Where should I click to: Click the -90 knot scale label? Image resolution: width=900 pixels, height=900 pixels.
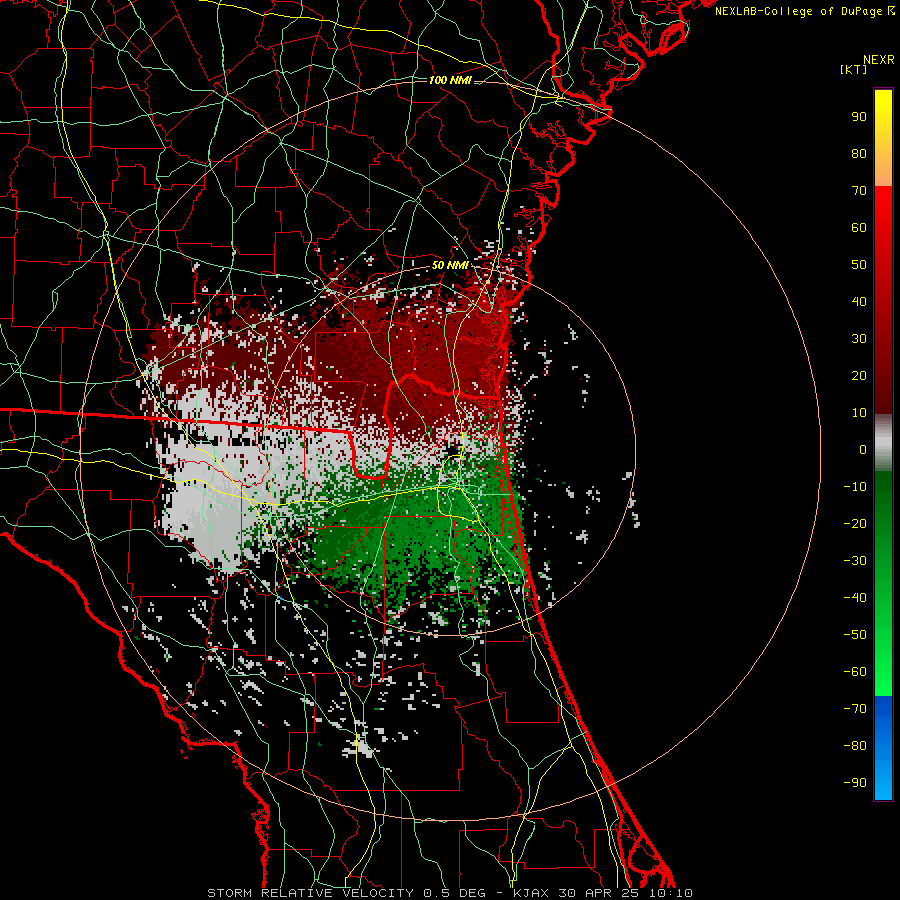coord(855,783)
